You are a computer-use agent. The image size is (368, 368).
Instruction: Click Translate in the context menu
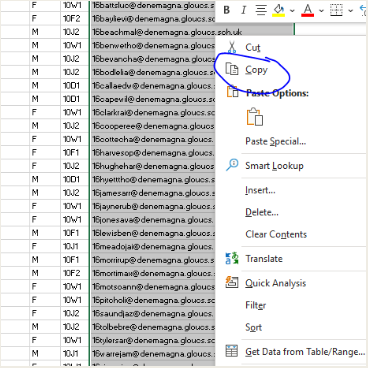(264, 259)
